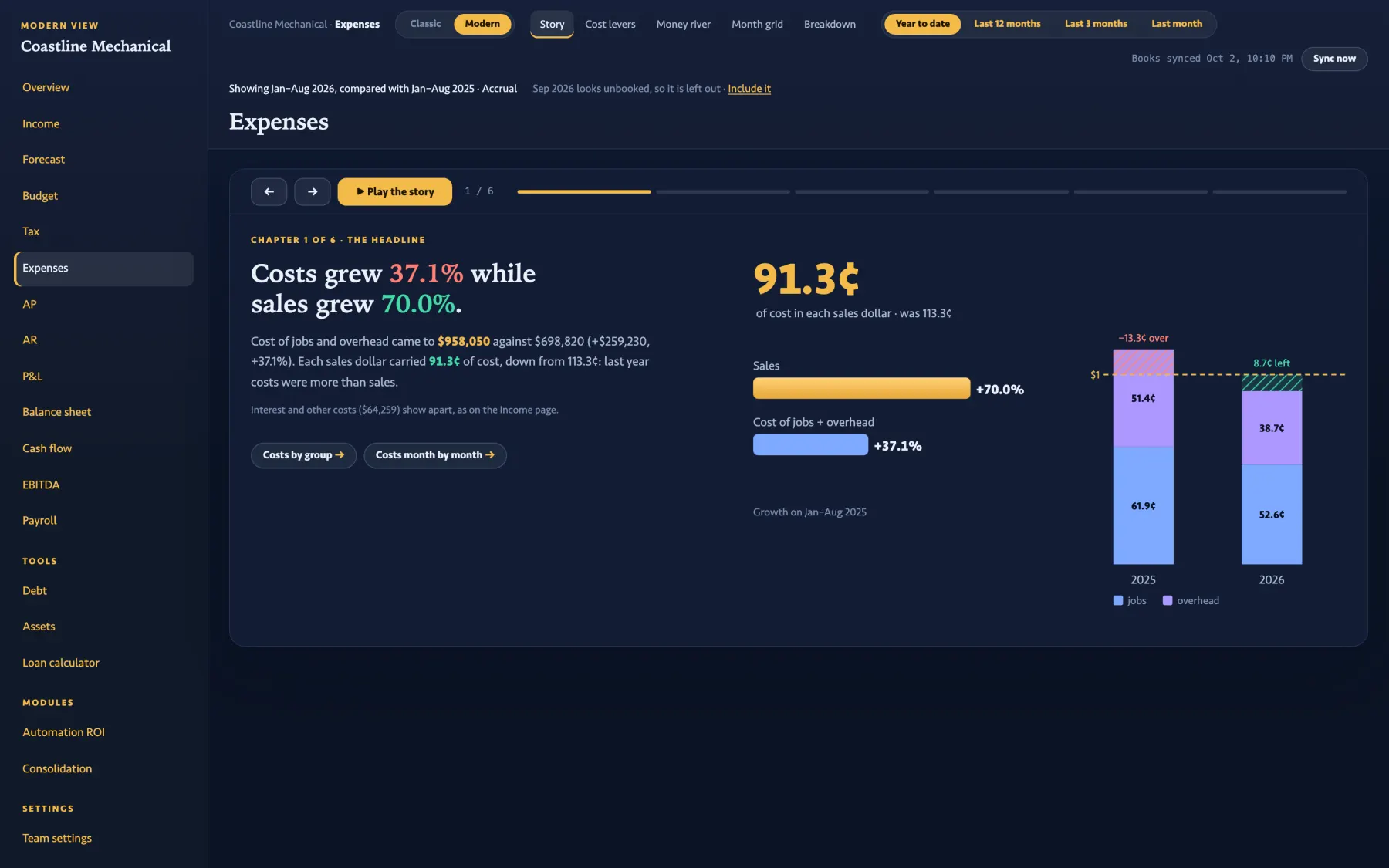Open the Month grid tab

pos(757,24)
